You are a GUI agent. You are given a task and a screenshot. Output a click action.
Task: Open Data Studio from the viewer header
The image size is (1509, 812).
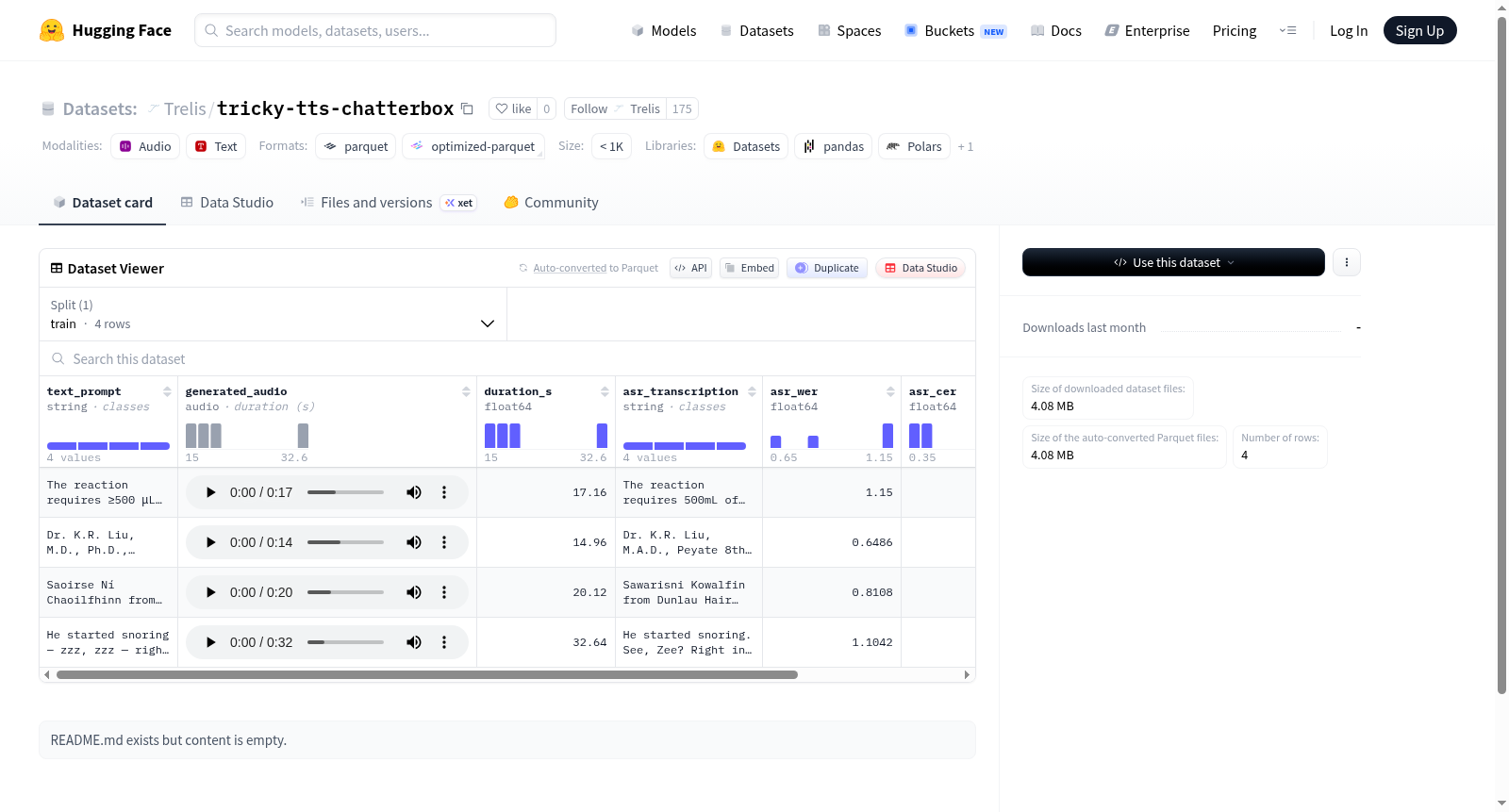pos(920,268)
